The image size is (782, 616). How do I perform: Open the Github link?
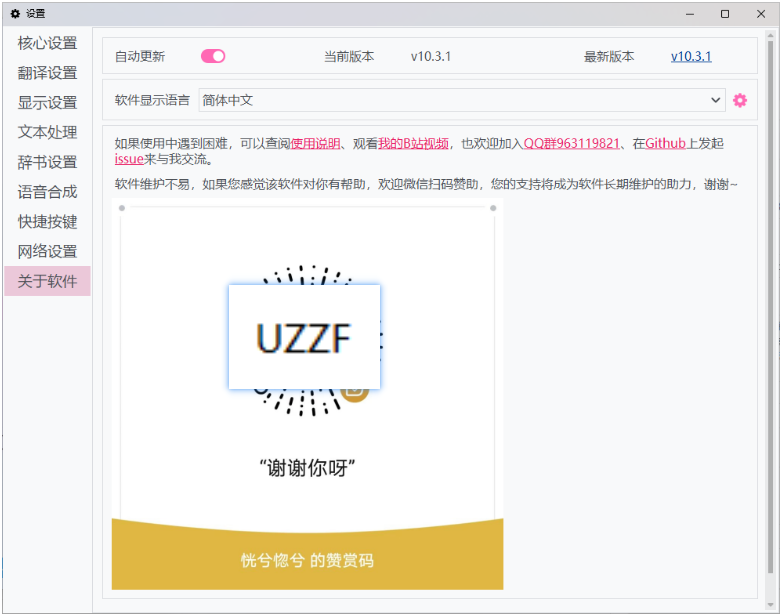pos(665,144)
